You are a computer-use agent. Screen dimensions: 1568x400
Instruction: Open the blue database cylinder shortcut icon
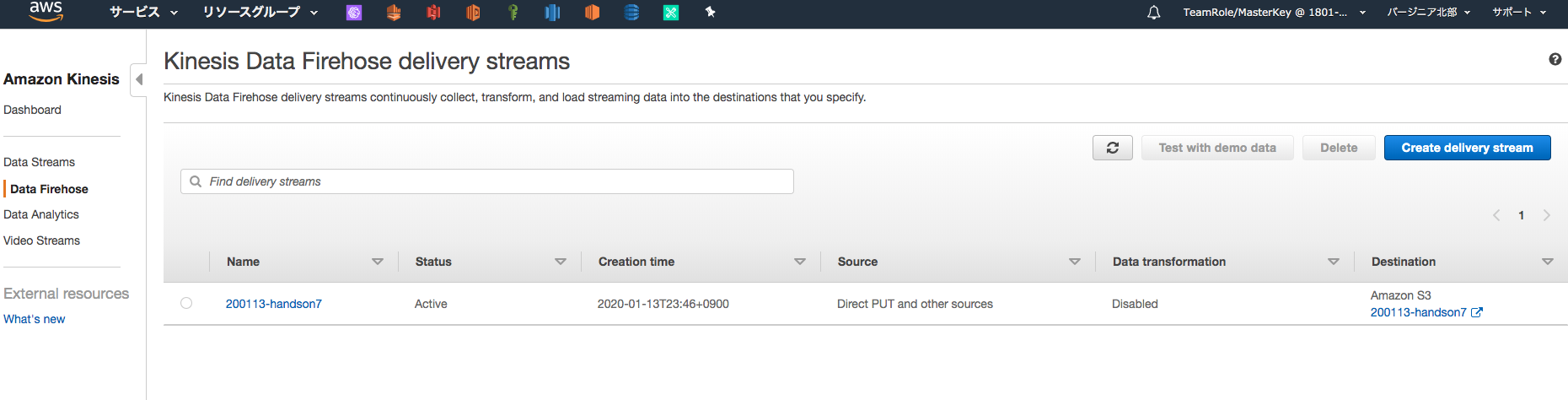[x=631, y=13]
